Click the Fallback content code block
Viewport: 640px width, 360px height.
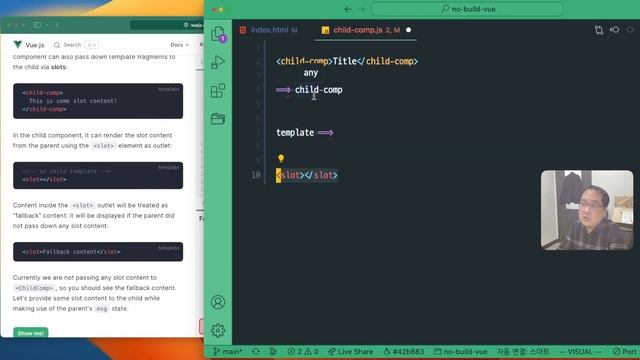(98, 252)
